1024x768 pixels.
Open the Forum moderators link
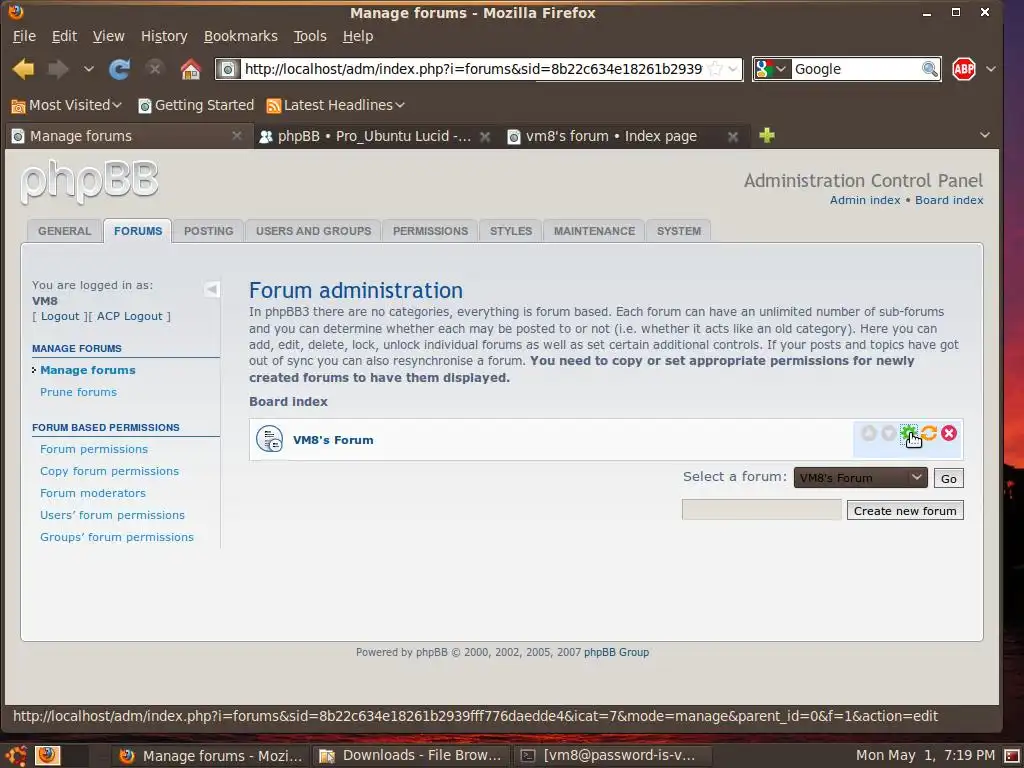pyautogui.click(x=93, y=493)
